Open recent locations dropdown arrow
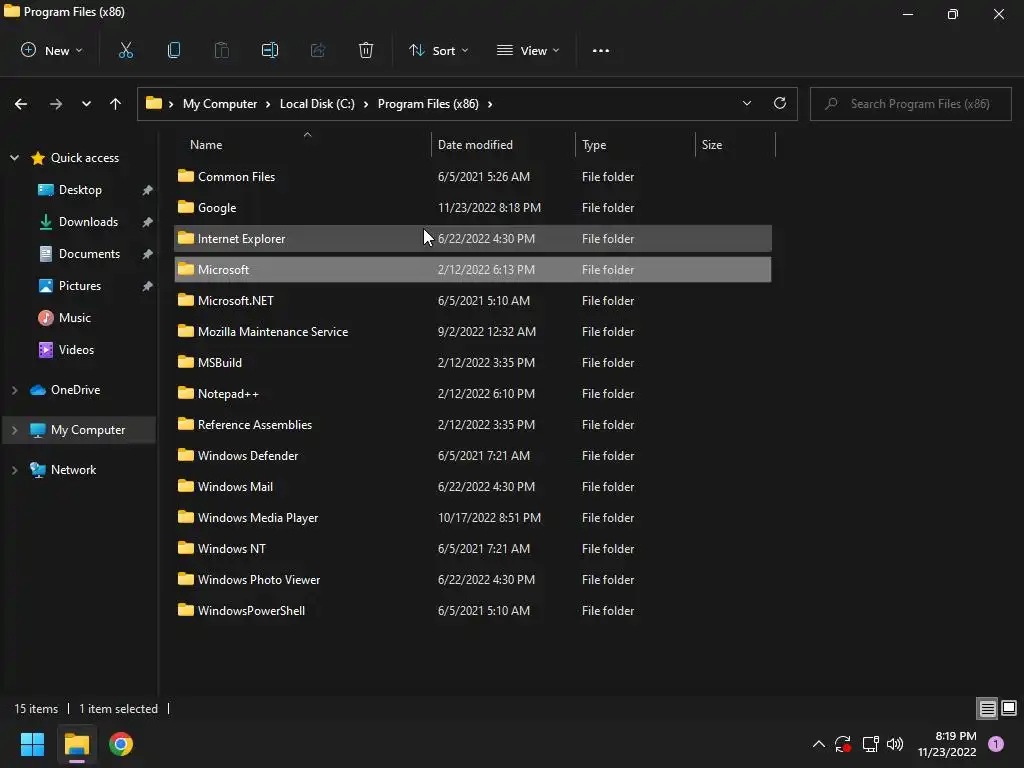Viewport: 1024px width, 768px height. [86, 104]
